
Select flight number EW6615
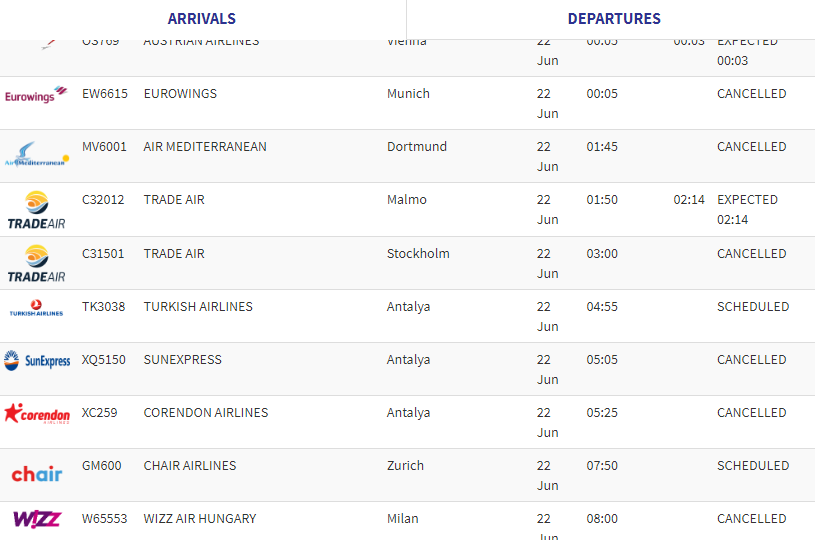click(x=104, y=94)
